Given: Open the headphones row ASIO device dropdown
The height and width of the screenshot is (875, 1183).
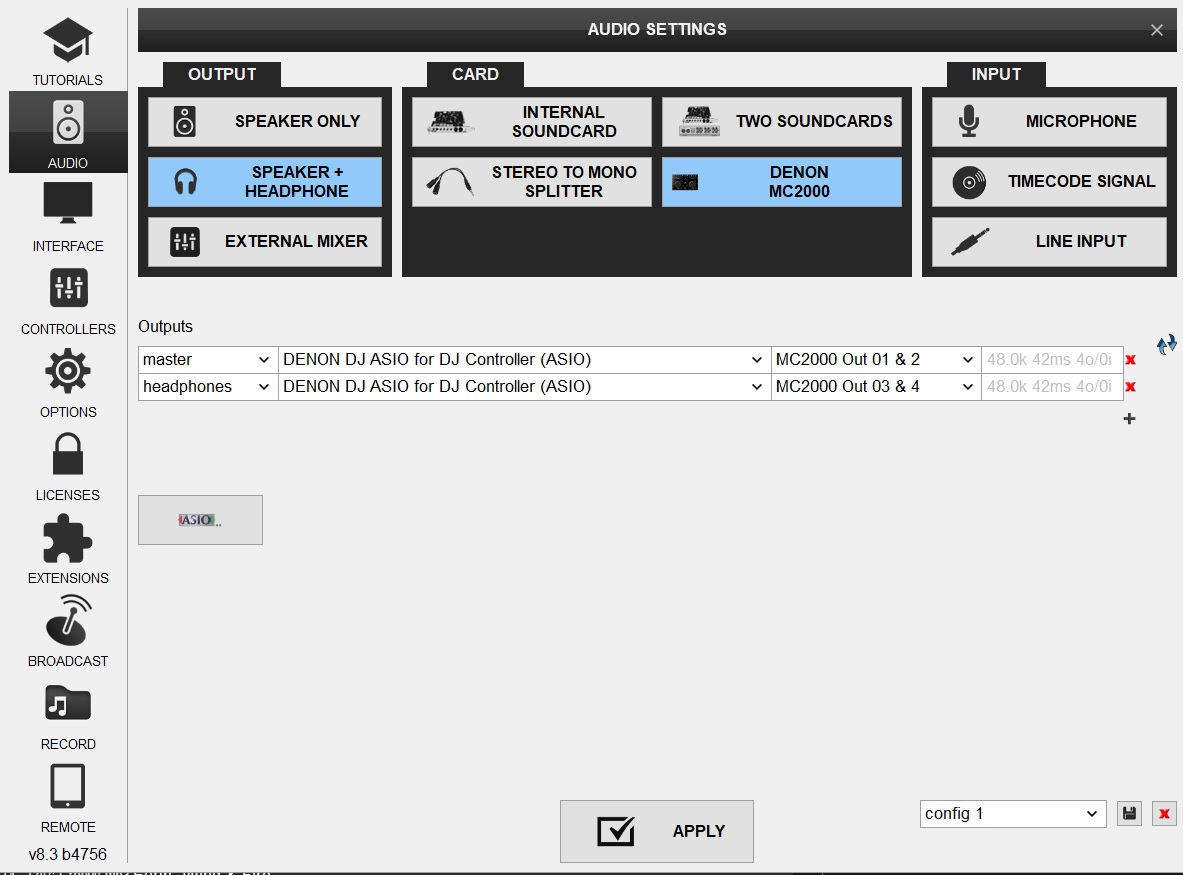Looking at the screenshot, I should (x=524, y=387).
